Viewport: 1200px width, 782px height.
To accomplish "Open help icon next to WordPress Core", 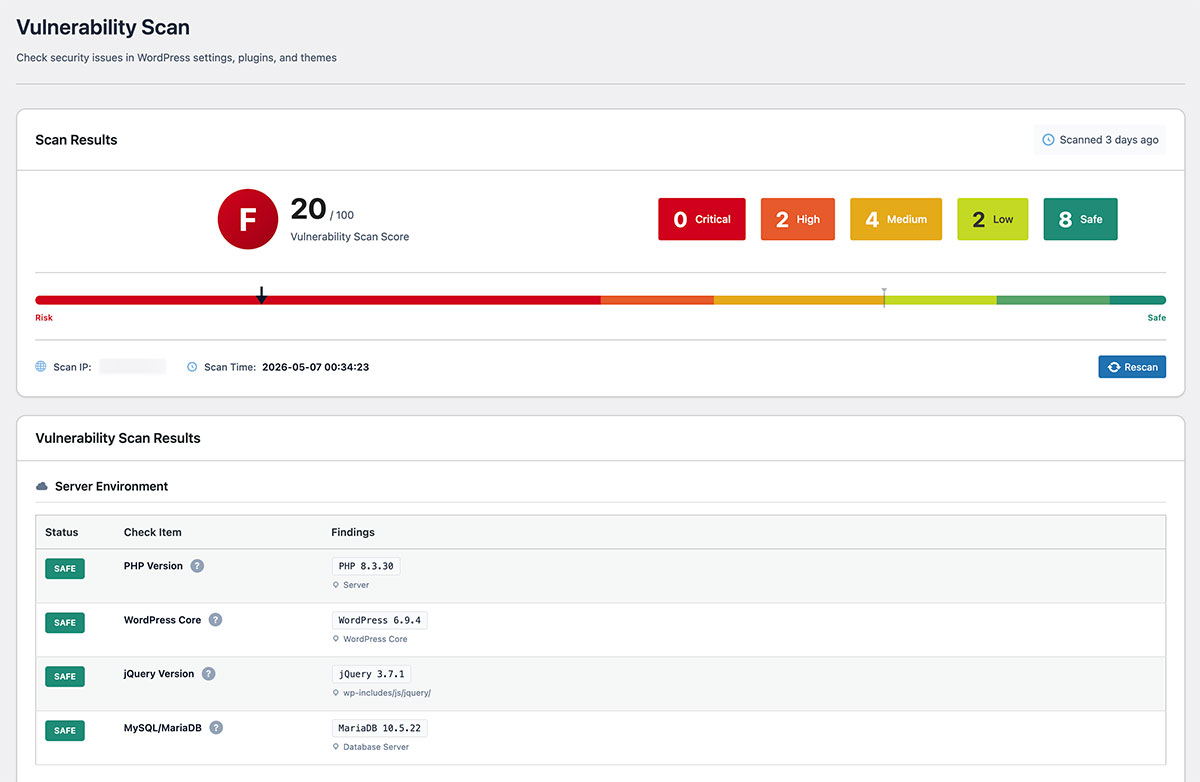I will [215, 620].
